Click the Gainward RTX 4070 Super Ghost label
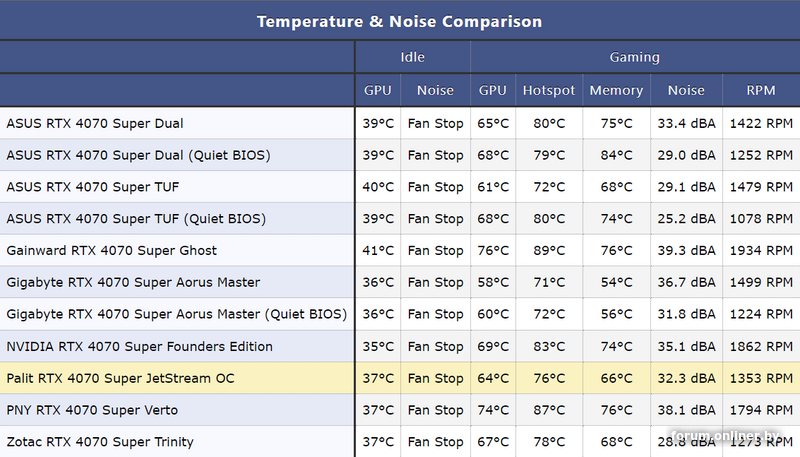 pos(111,250)
